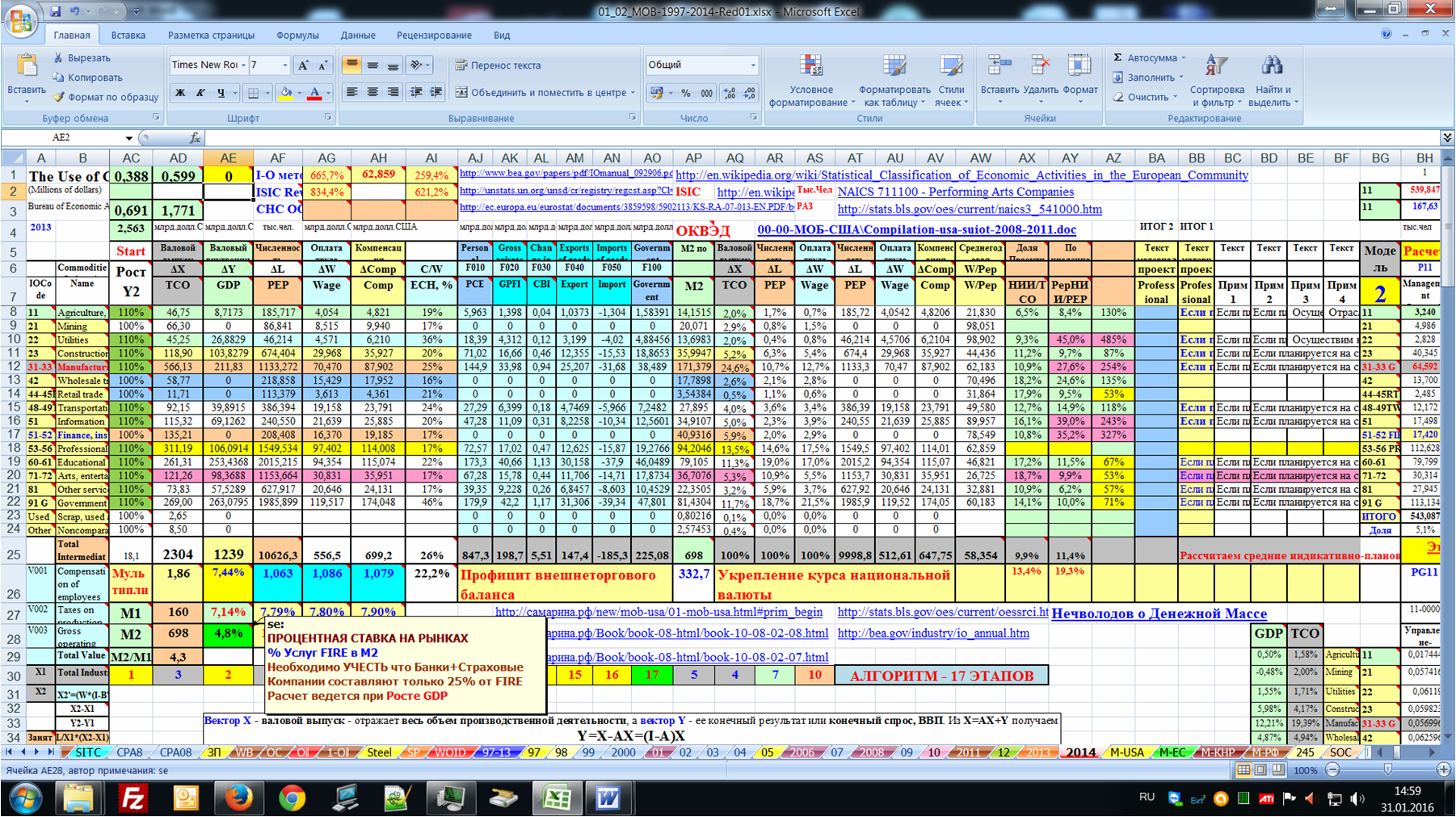This screenshot has height=817, width=1456.
Task: Expand the number format dropdown (Общий)
Action: click(x=753, y=65)
